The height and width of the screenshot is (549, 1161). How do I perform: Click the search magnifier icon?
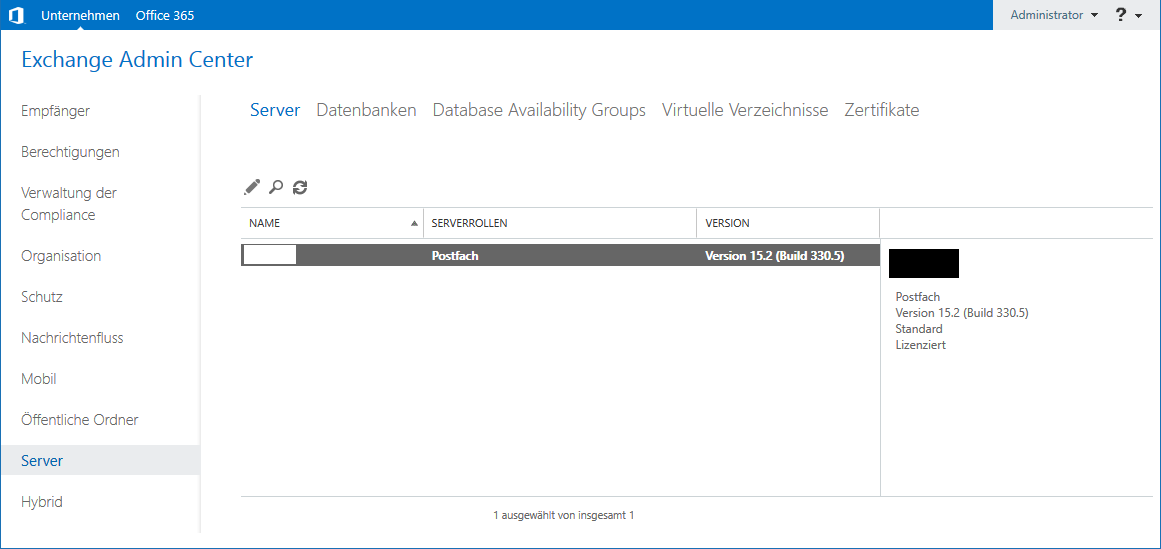[276, 187]
